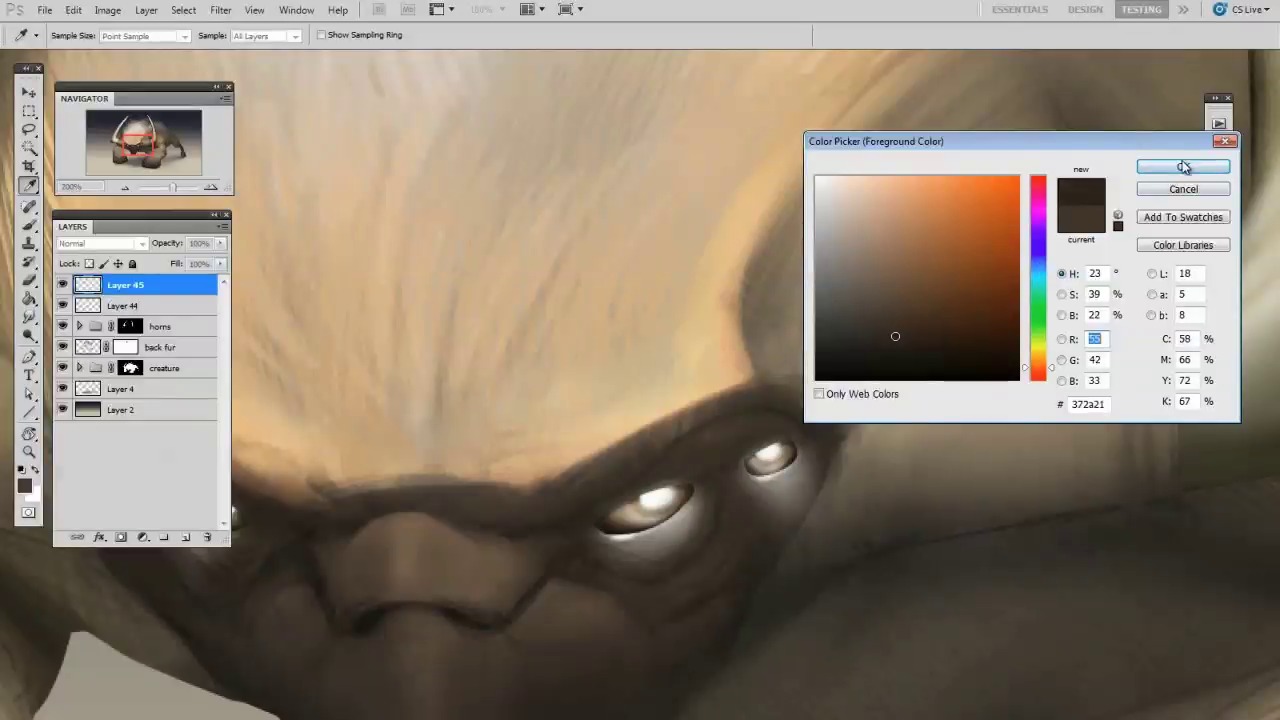This screenshot has width=1280, height=720.
Task: Select the L lightness radio button
Action: (1152, 274)
